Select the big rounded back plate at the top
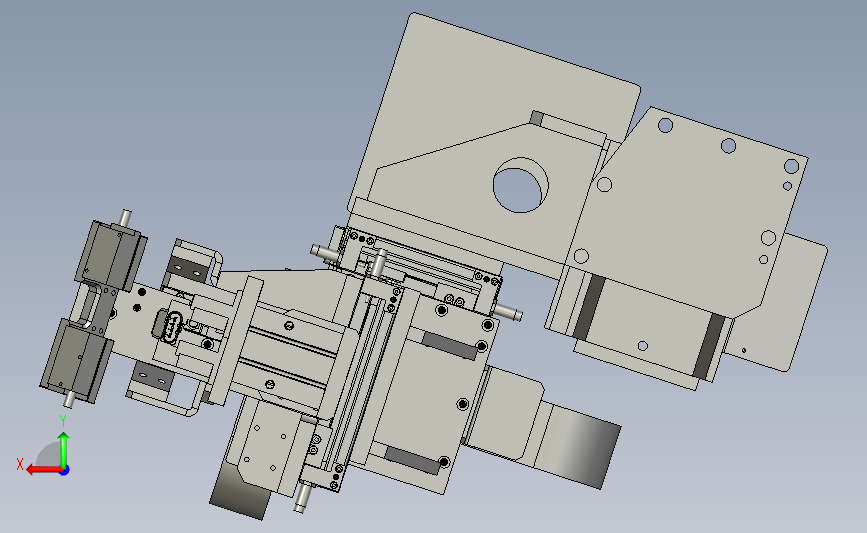867x533 pixels. pos(492,111)
